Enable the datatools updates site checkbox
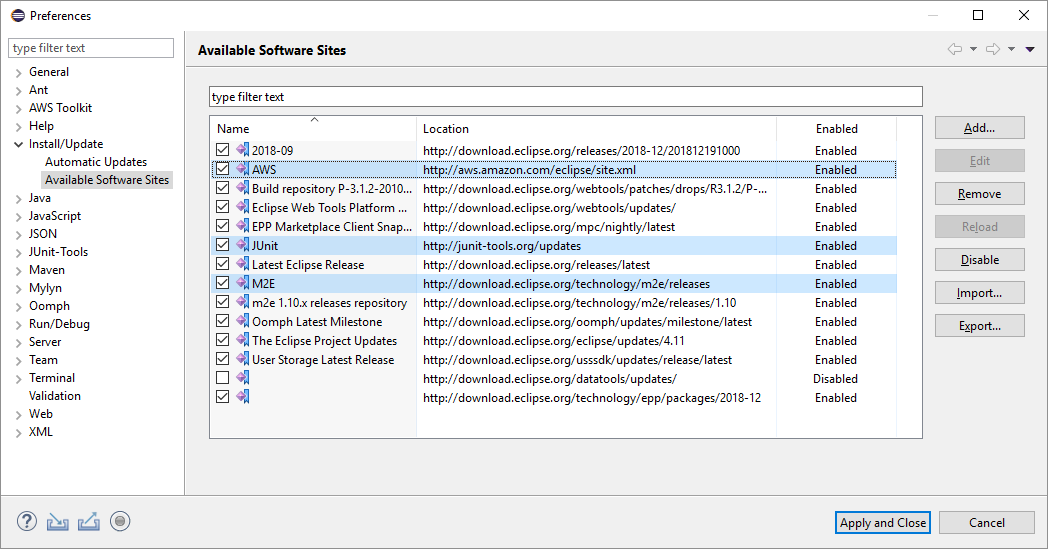The image size is (1048, 549). [223, 379]
